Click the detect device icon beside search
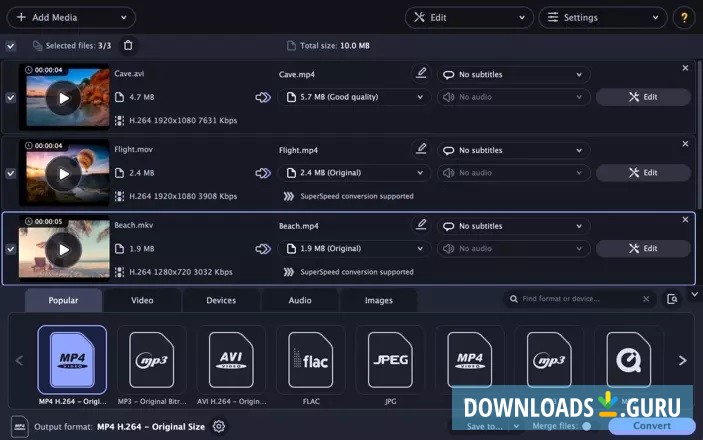Screen dimensions: 703x440 pos(672,299)
